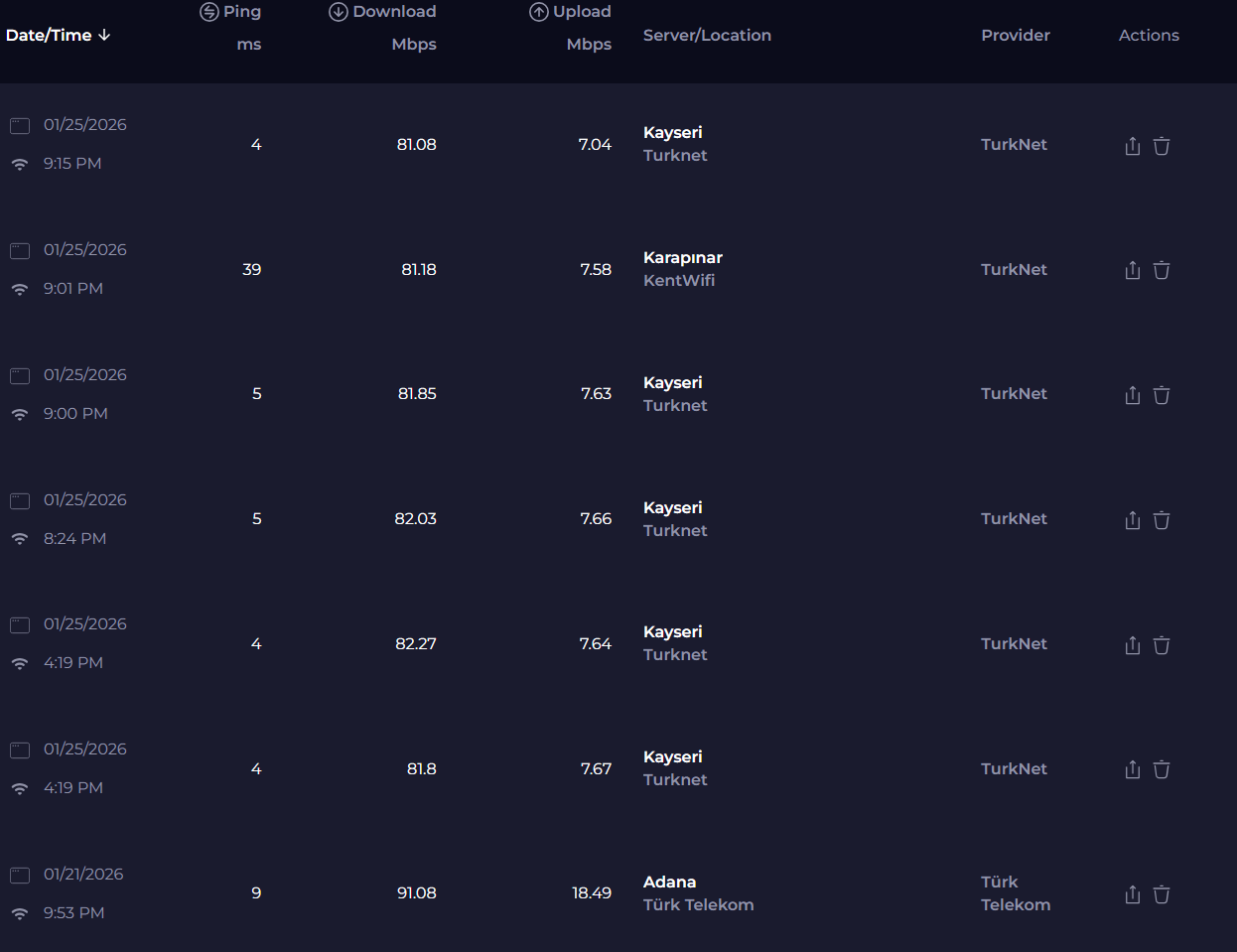This screenshot has height=952, width=1237.
Task: Click the Upload arrow header icon
Action: click(x=539, y=12)
